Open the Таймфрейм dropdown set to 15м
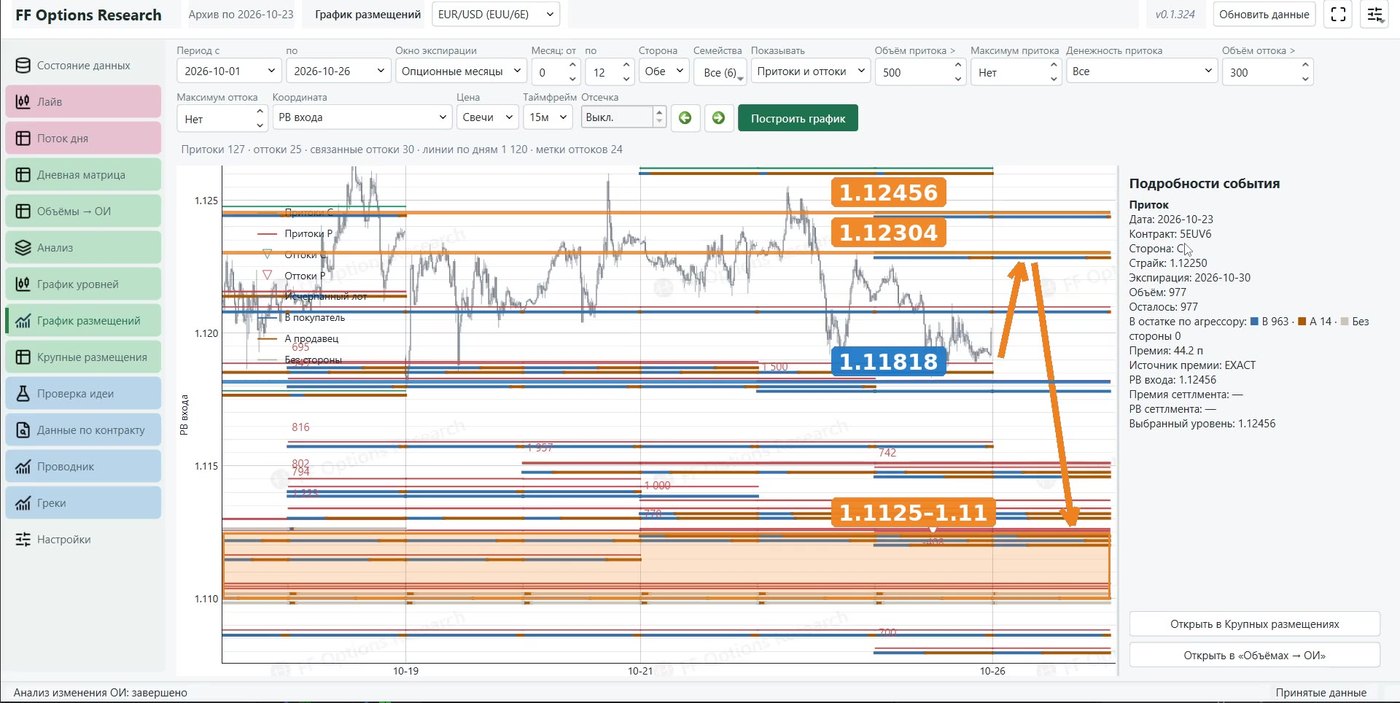 (549, 118)
